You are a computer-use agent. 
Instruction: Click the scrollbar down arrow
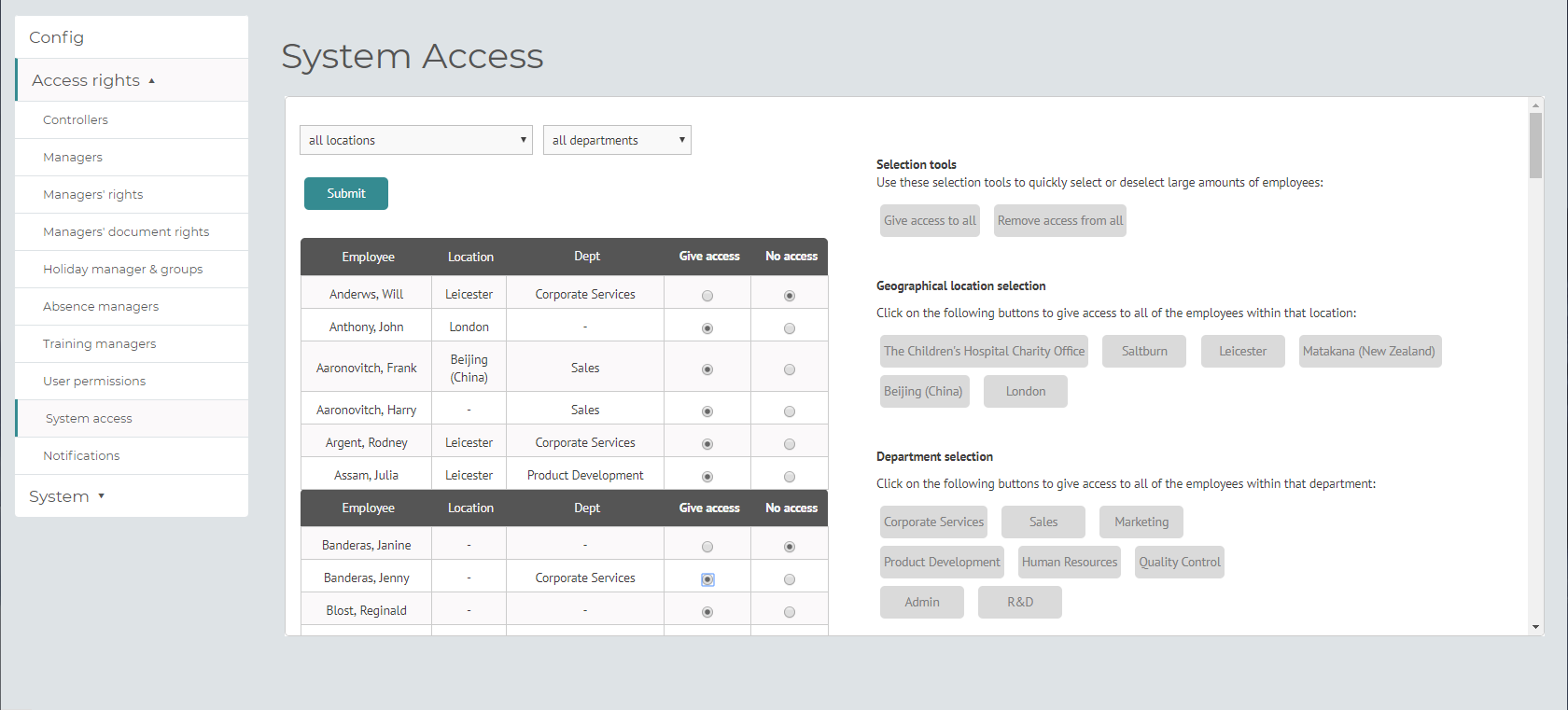[1535, 627]
